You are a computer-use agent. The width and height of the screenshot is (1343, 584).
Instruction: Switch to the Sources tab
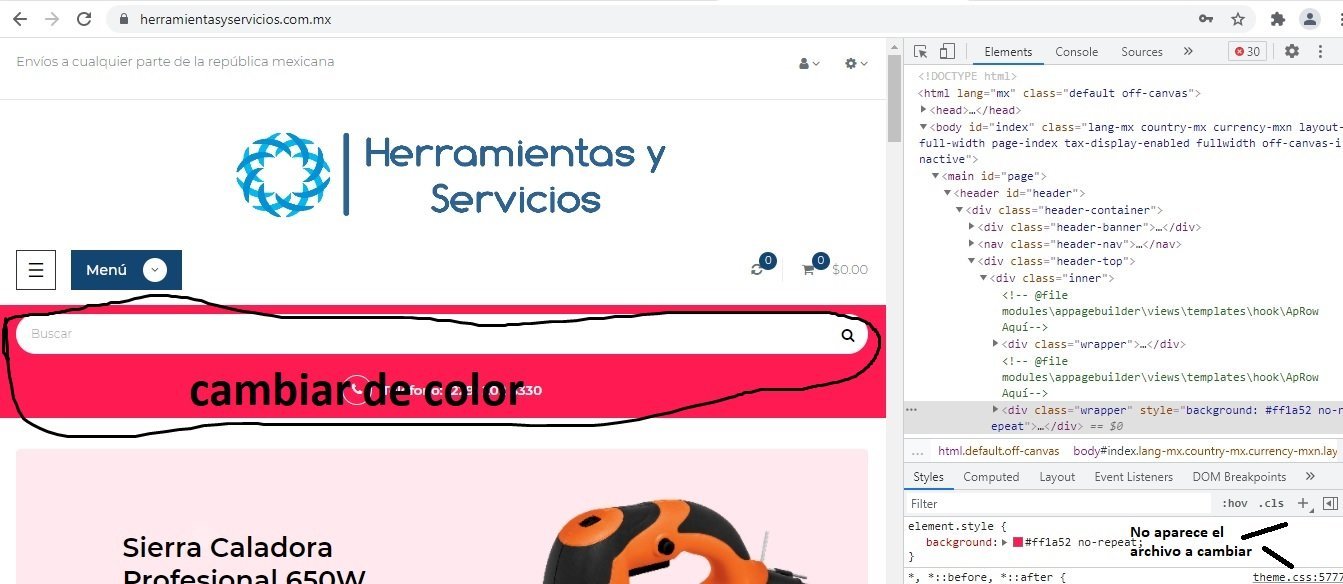pyautogui.click(x=1142, y=52)
